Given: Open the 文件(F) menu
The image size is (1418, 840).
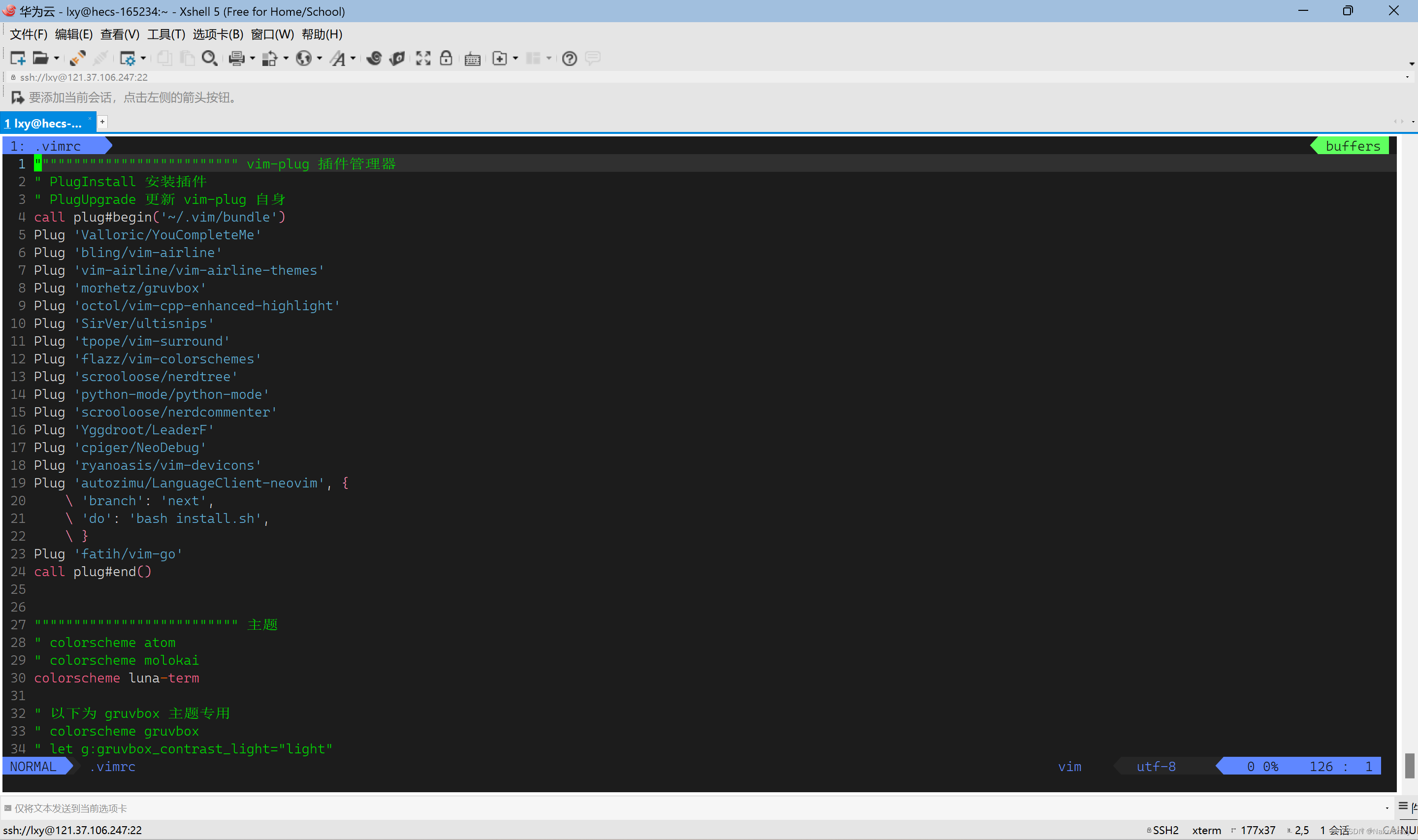Looking at the screenshot, I should point(27,34).
